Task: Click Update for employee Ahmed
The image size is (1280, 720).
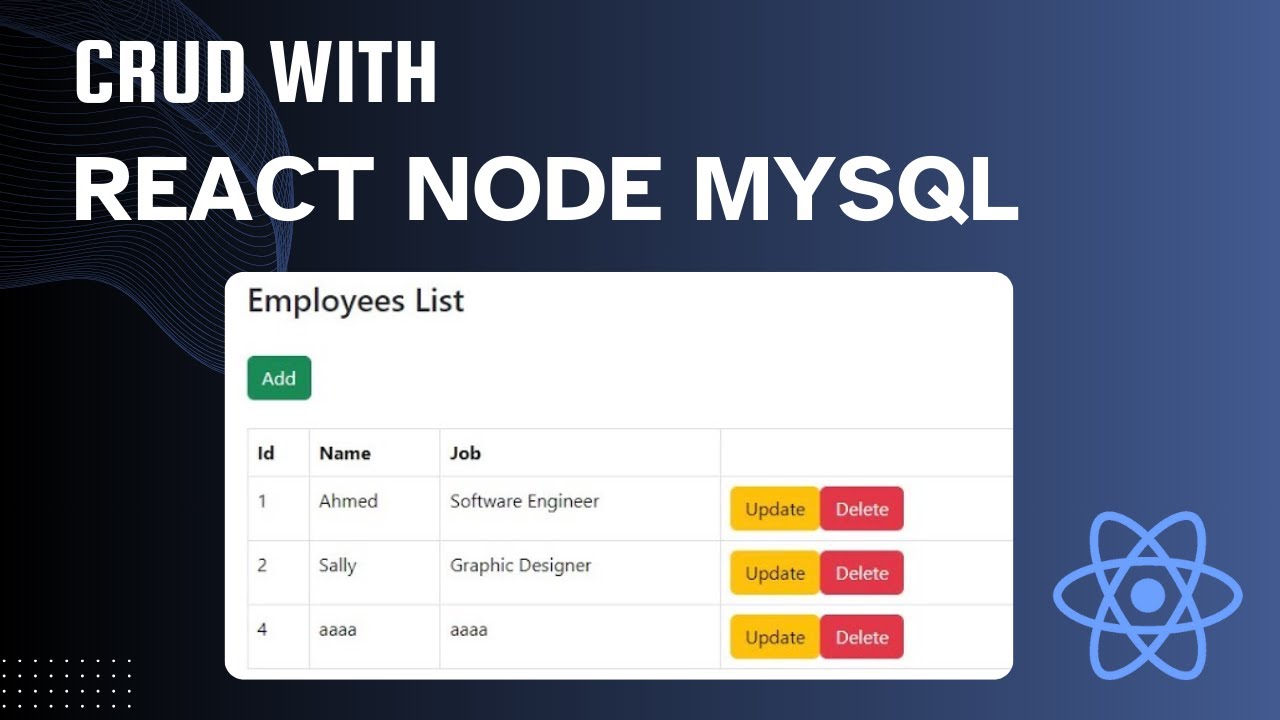Action: pos(775,509)
